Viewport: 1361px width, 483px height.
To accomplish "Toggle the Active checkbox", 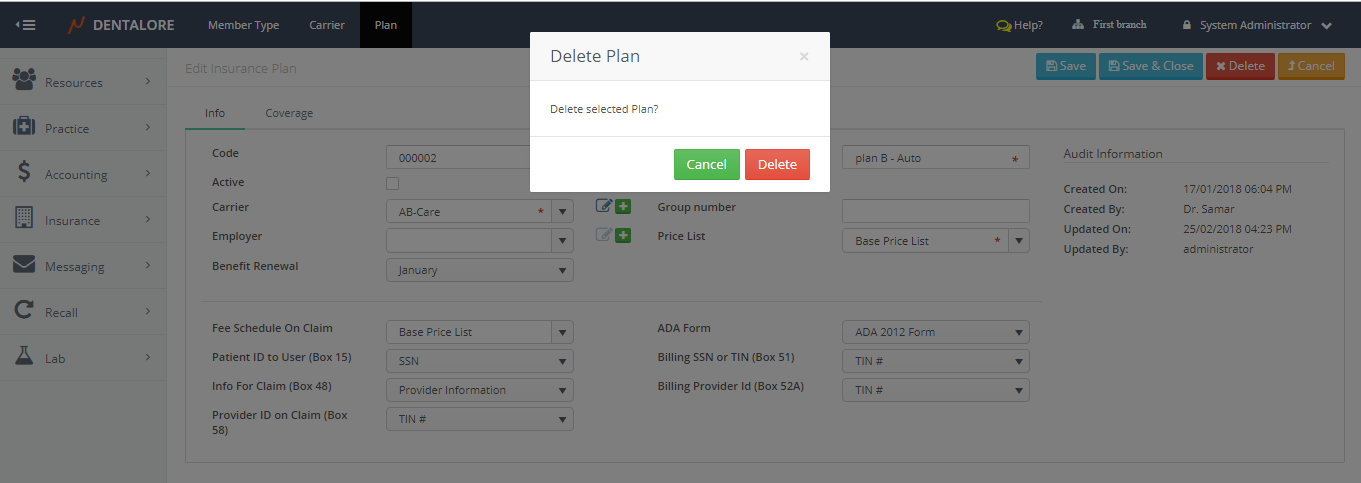I will pos(392,183).
